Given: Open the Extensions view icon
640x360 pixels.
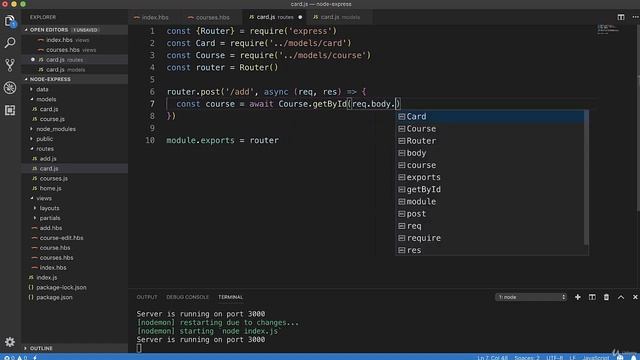Looking at the screenshot, I should pos(10,110).
